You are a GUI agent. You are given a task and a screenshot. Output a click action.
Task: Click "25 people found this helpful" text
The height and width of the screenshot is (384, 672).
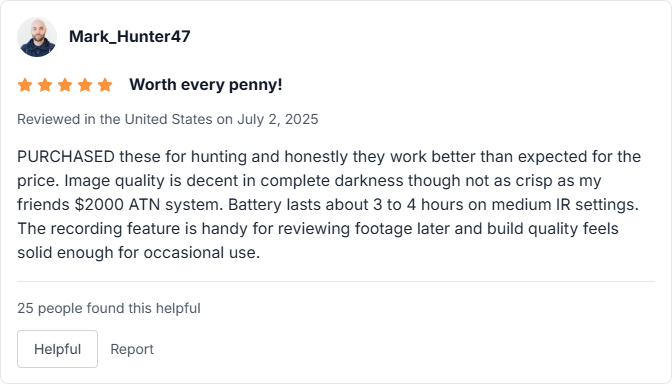[x=109, y=308]
